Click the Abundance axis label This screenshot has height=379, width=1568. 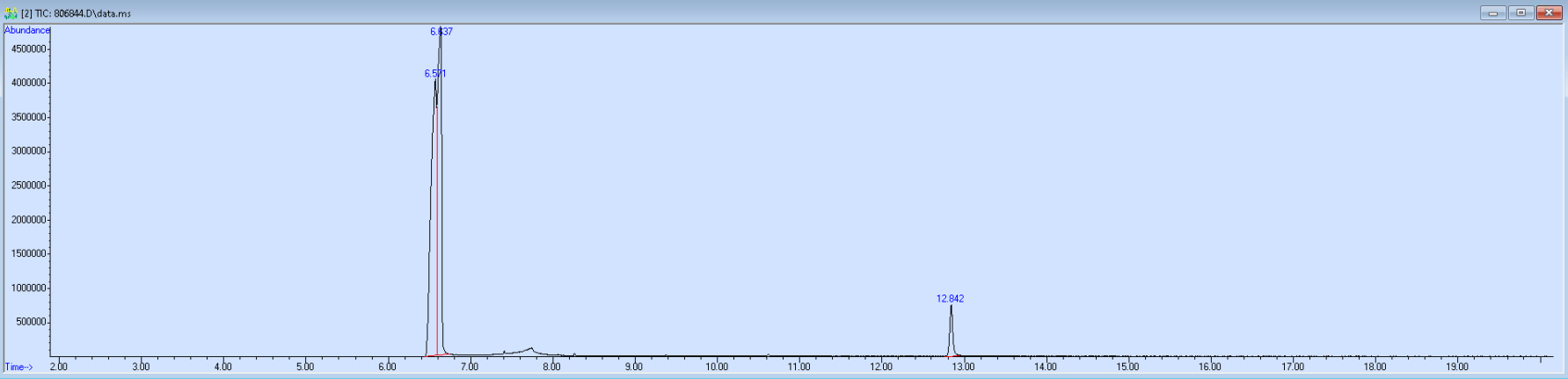(x=27, y=30)
